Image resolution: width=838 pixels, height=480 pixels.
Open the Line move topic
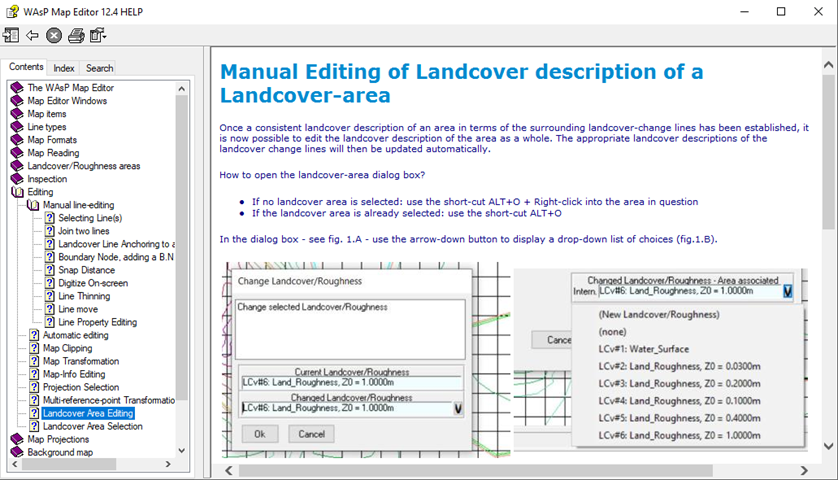pyautogui.click(x=78, y=309)
